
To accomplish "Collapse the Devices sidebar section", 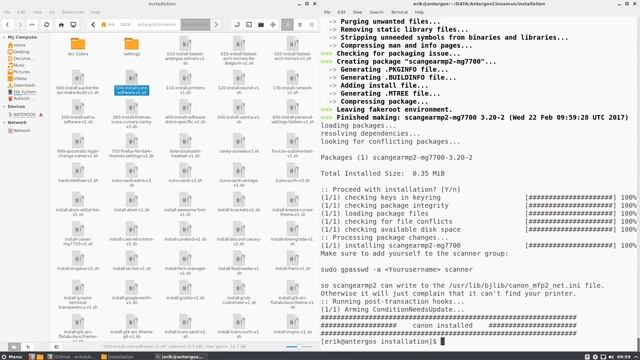I will (4, 107).
